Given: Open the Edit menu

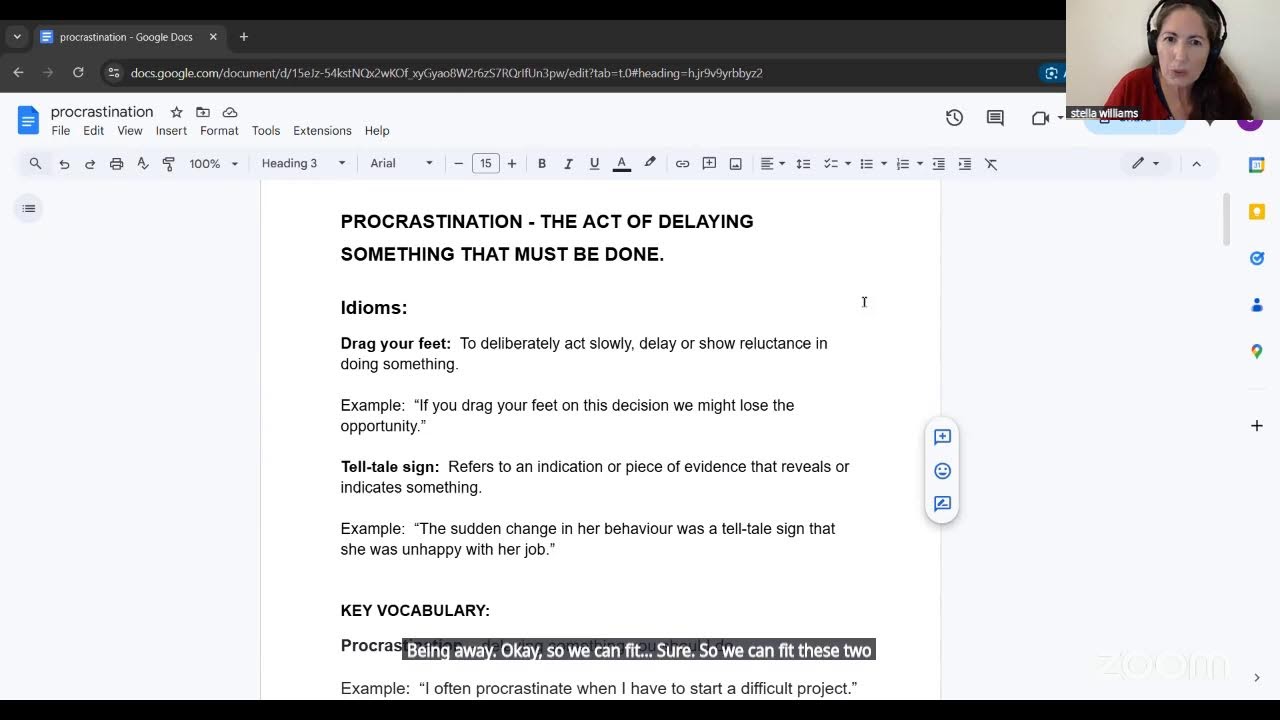Looking at the screenshot, I should (x=93, y=131).
